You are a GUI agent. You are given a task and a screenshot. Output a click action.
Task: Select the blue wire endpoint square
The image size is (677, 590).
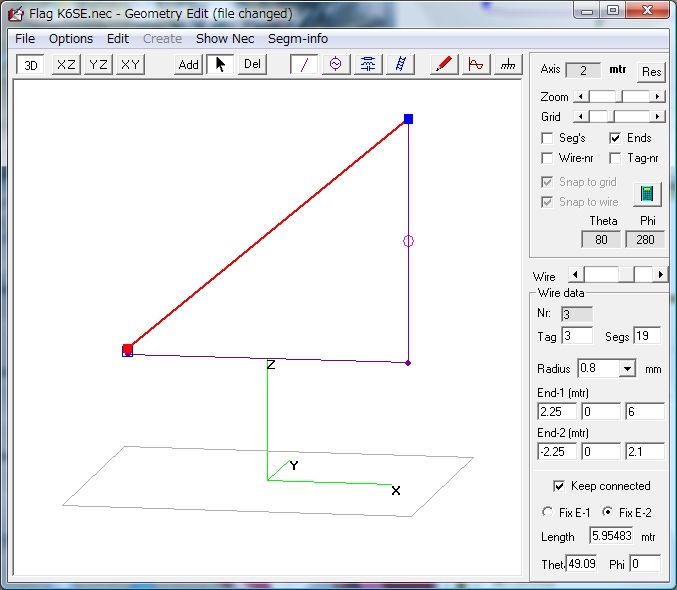tap(408, 119)
